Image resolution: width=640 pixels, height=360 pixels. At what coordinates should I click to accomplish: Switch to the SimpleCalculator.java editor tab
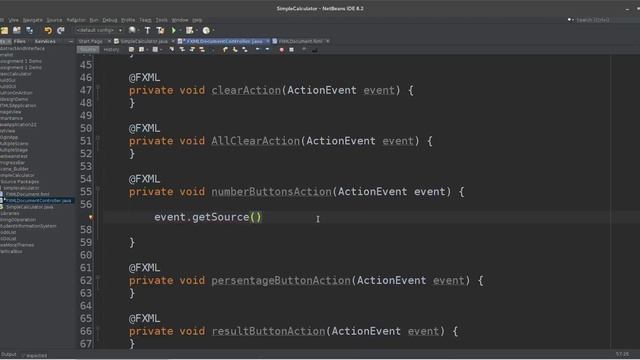(x=144, y=41)
